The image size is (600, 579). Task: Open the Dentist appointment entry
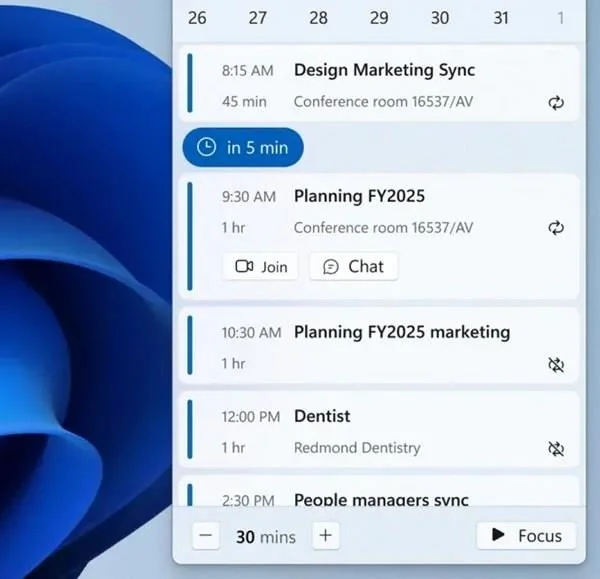[379, 429]
